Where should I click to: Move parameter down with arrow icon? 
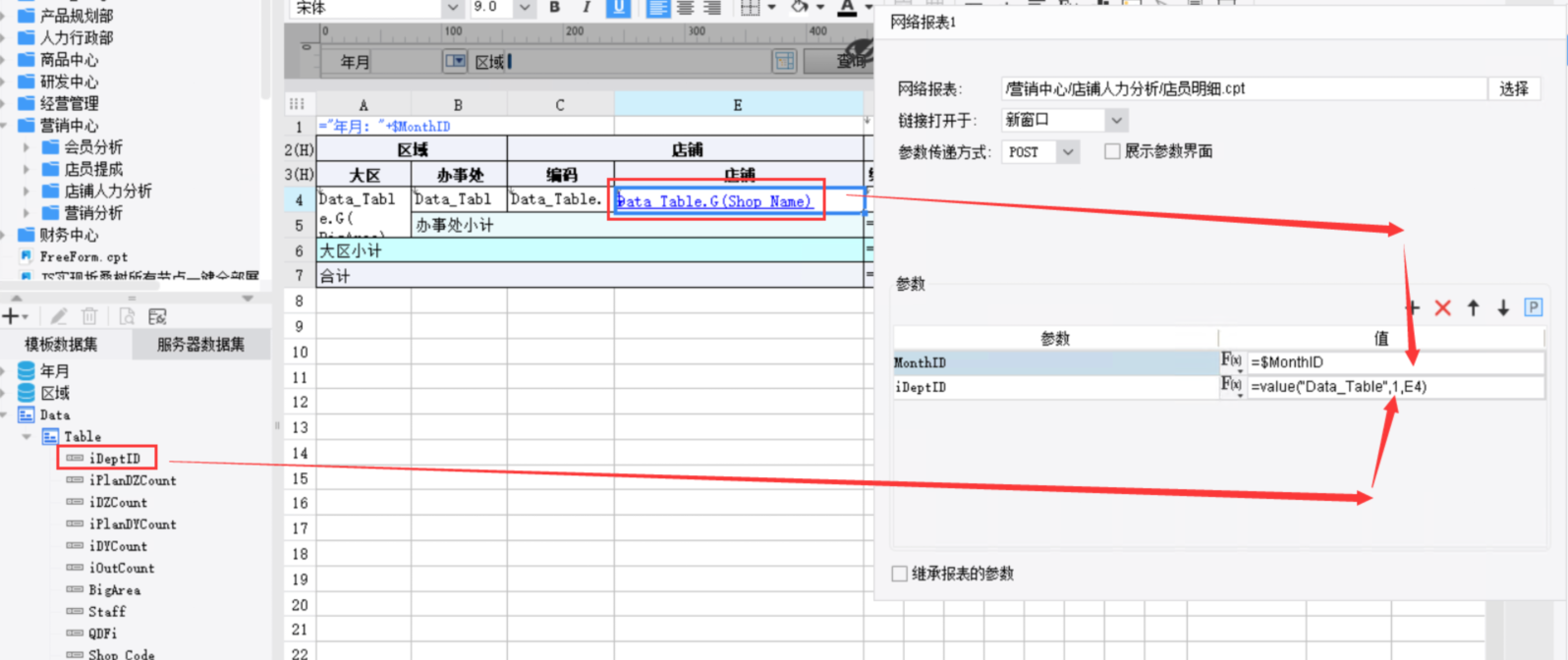point(1503,307)
